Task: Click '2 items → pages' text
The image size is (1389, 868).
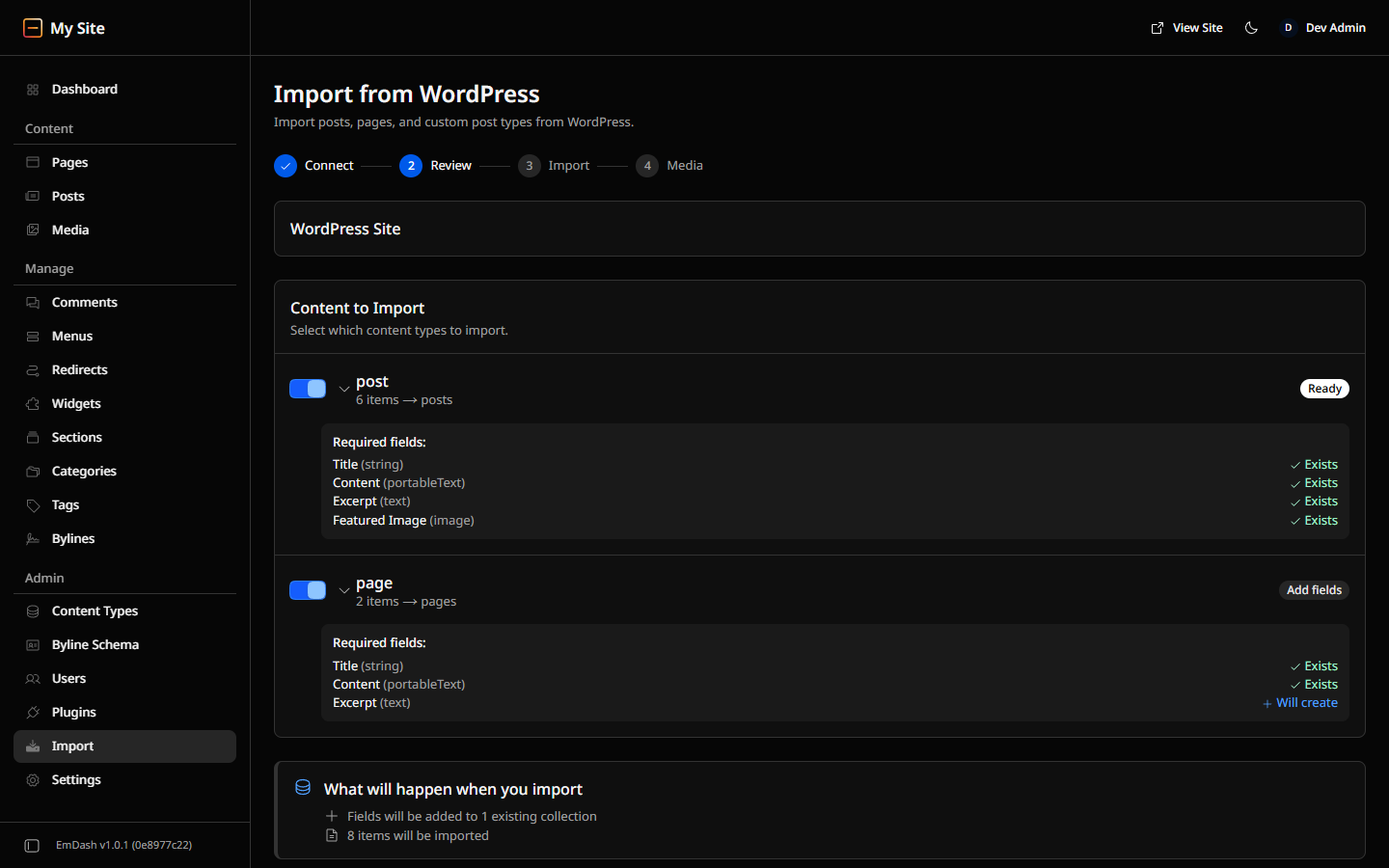Action: (x=406, y=602)
